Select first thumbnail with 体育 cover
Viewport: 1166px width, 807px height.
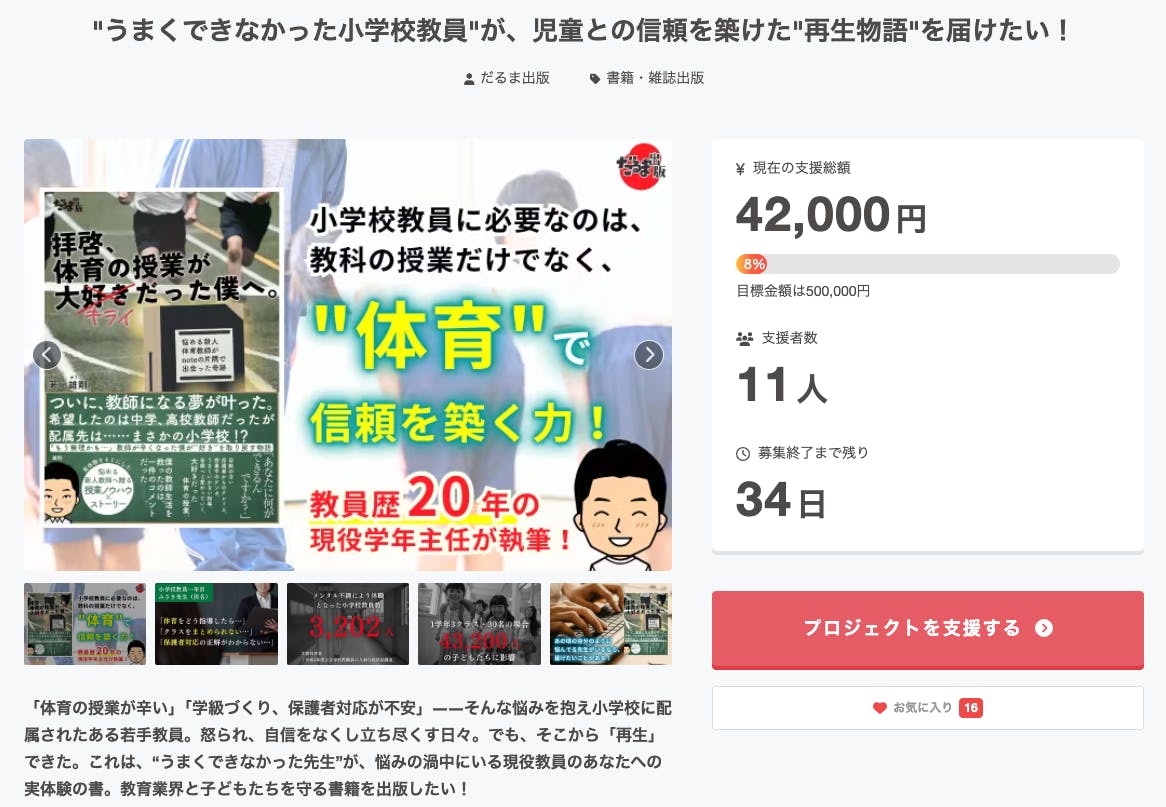(x=85, y=624)
